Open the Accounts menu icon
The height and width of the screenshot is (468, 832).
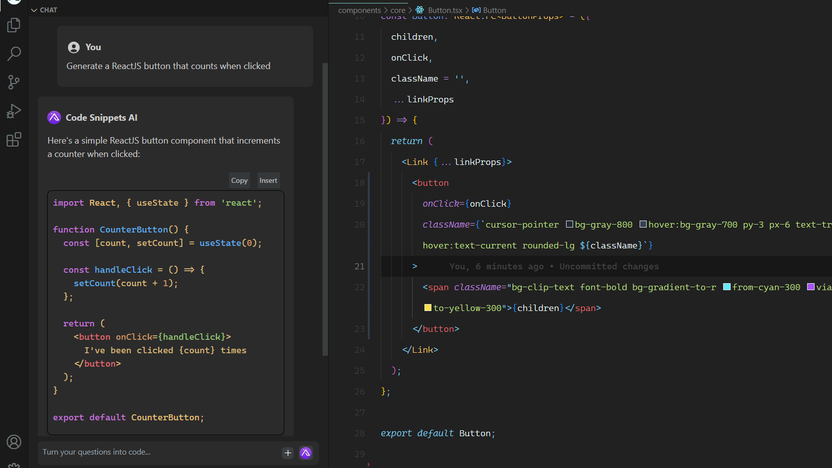[x=14, y=441]
